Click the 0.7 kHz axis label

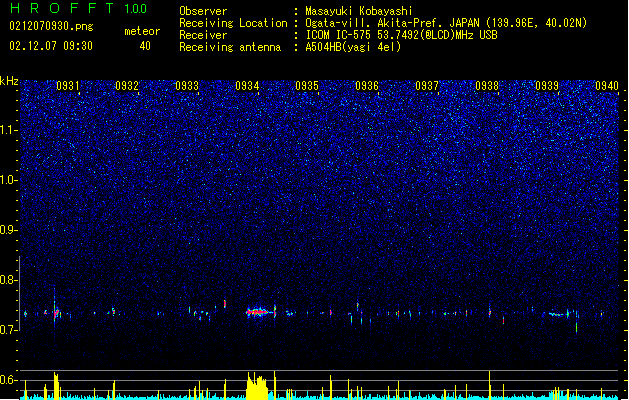click(x=9, y=330)
